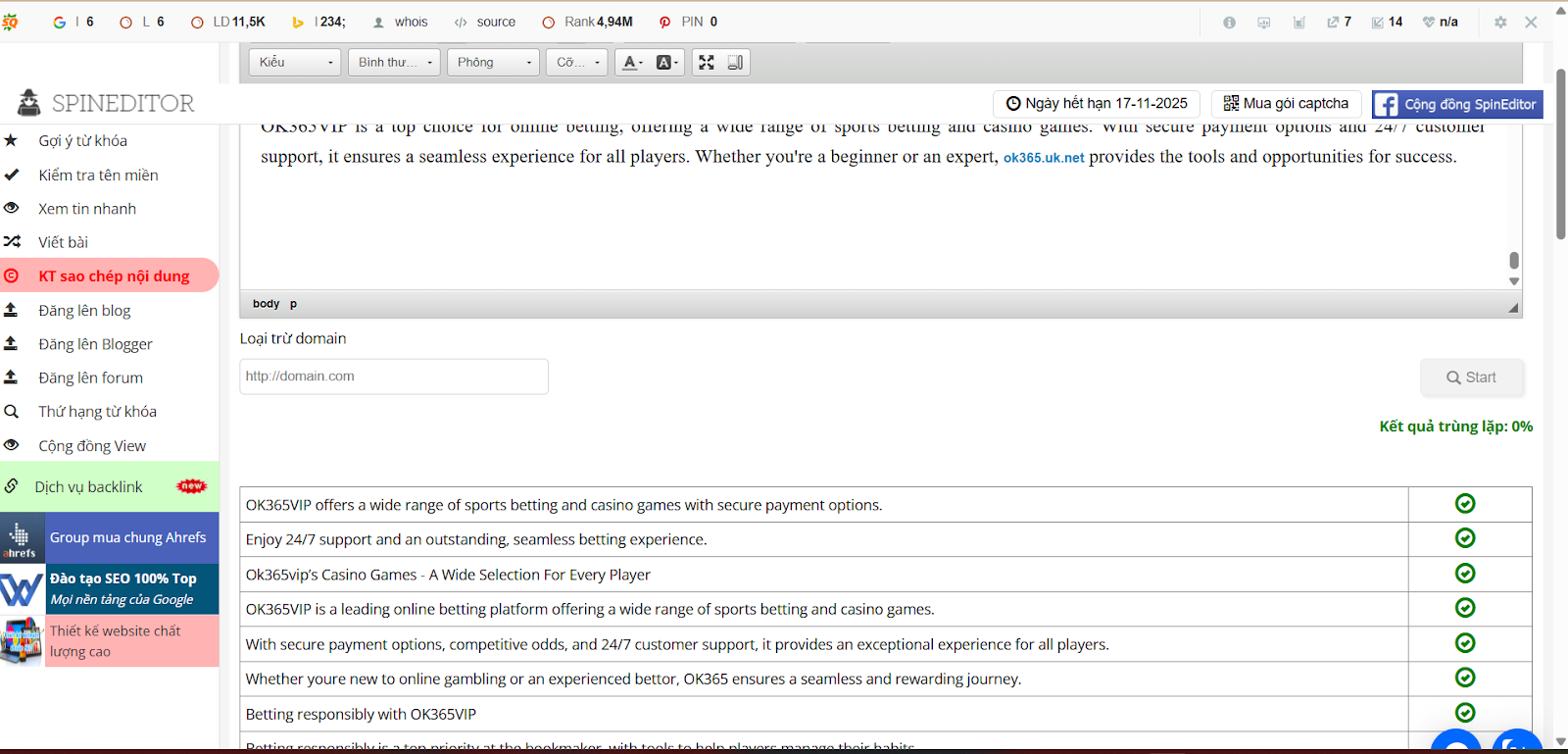The image size is (1568, 754).
Task: Click editor resize handle at bottom corner
Action: coord(1513,308)
